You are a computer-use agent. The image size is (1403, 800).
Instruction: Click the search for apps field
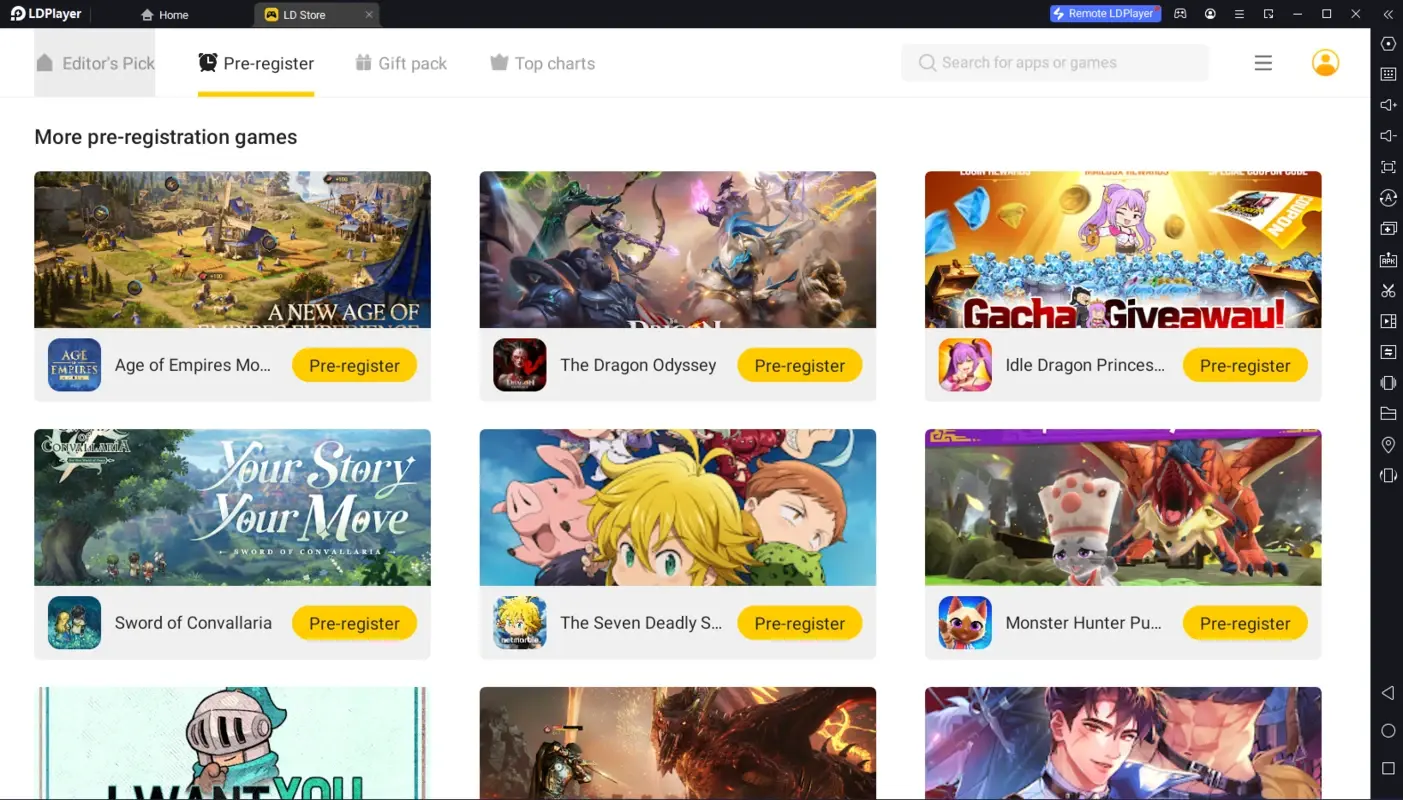pos(1054,62)
